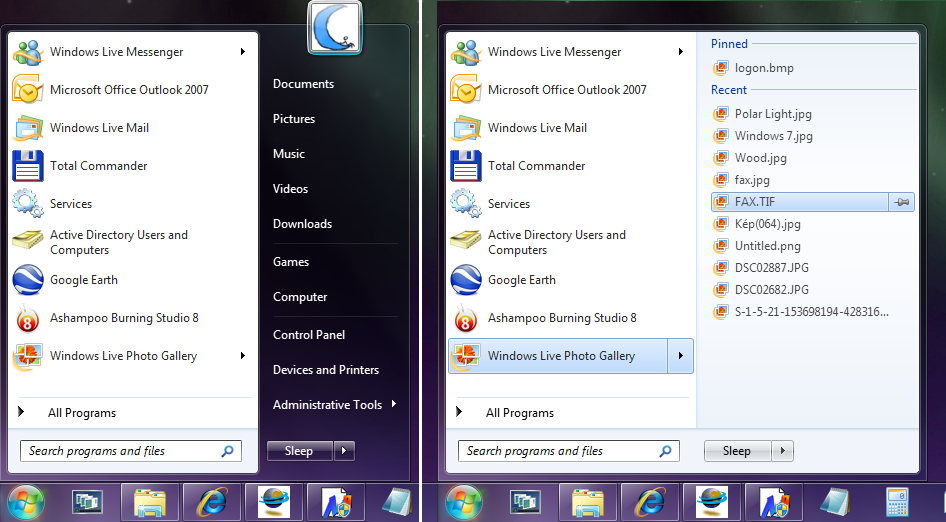The height and width of the screenshot is (522, 946).
Task: Launch Outlook 2007 icon in right Start menu
Action: tap(466, 90)
